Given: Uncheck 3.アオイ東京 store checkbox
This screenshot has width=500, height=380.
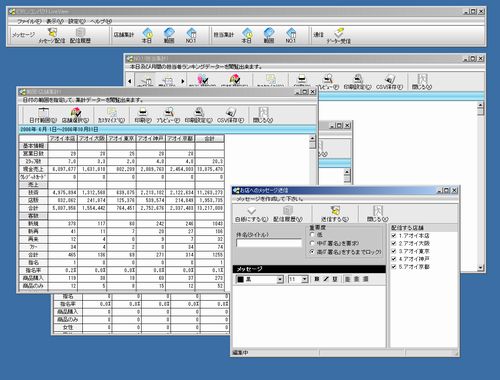Looking at the screenshot, I should pyautogui.click(x=394, y=251).
